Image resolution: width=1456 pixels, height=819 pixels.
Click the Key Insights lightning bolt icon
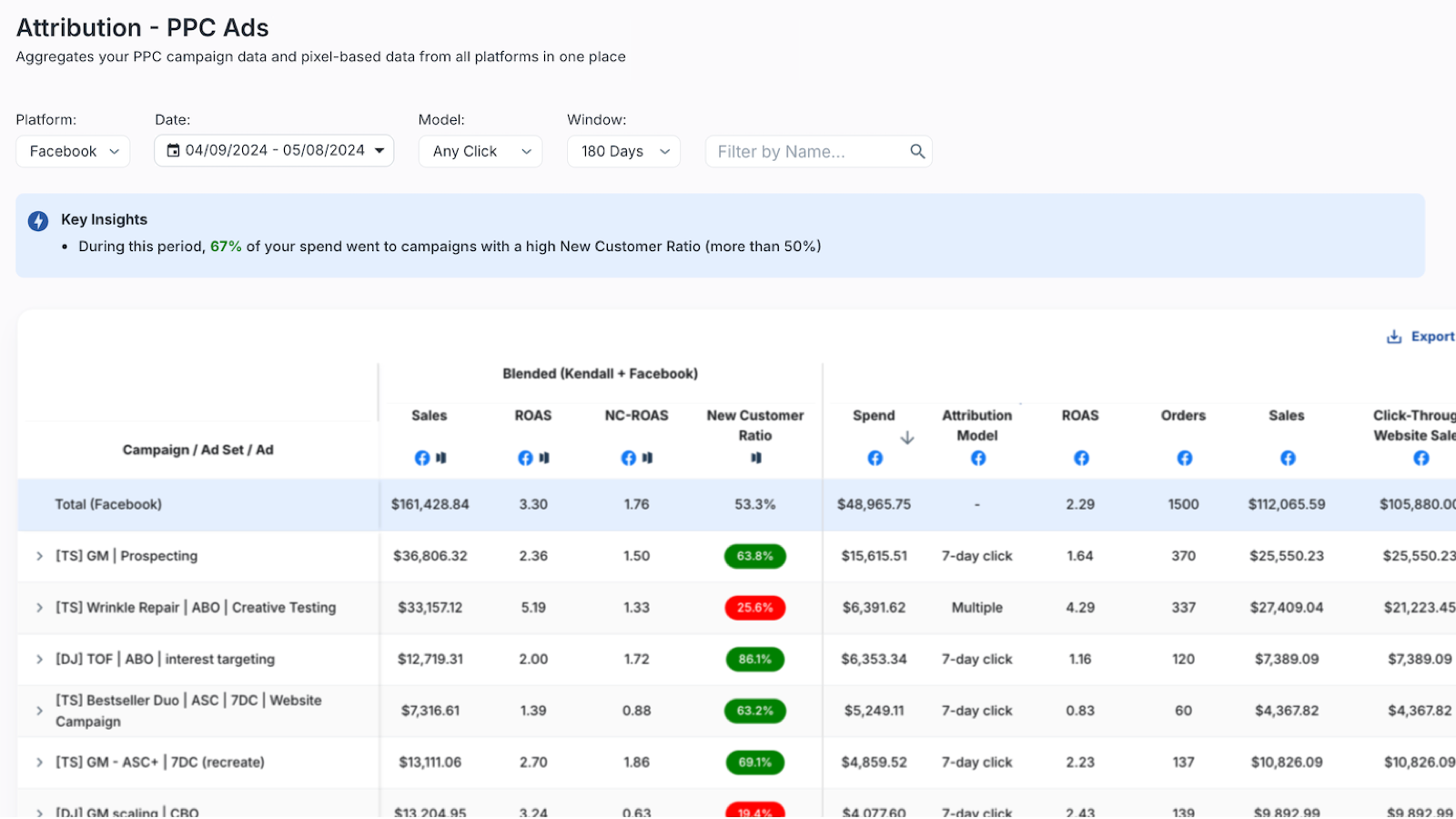38,221
